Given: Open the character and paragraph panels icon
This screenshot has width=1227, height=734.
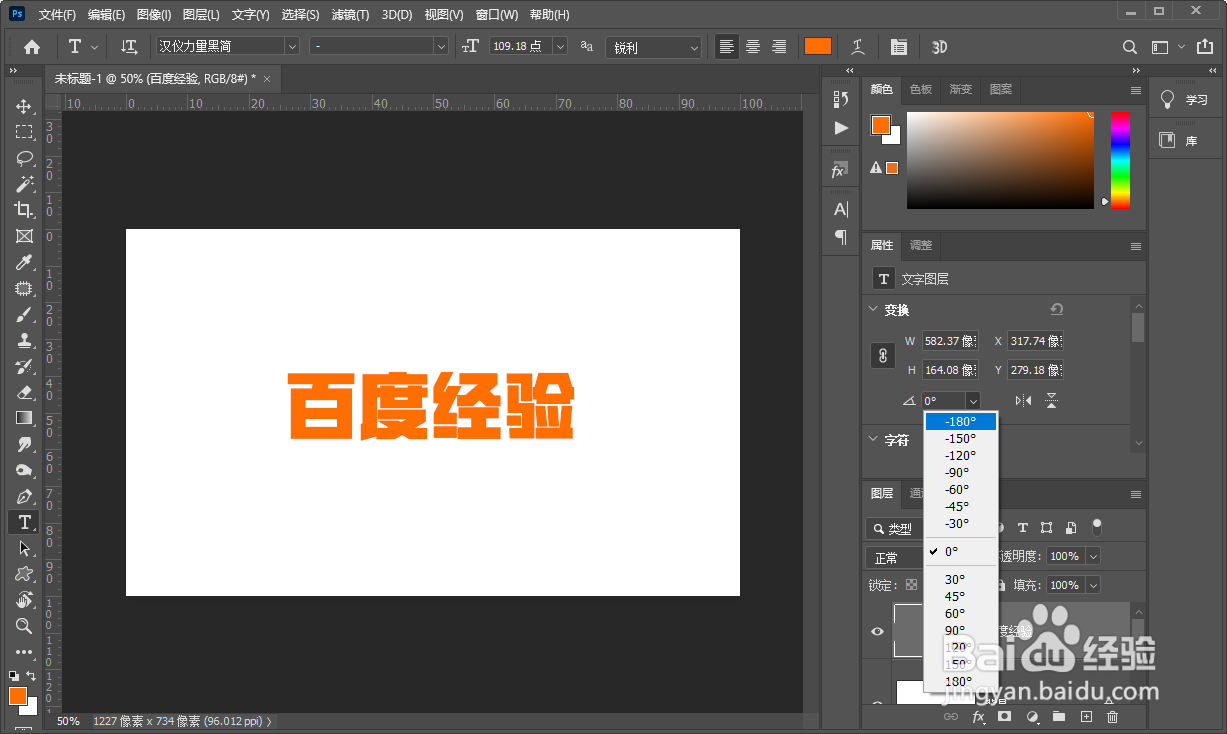Looking at the screenshot, I should click(899, 47).
